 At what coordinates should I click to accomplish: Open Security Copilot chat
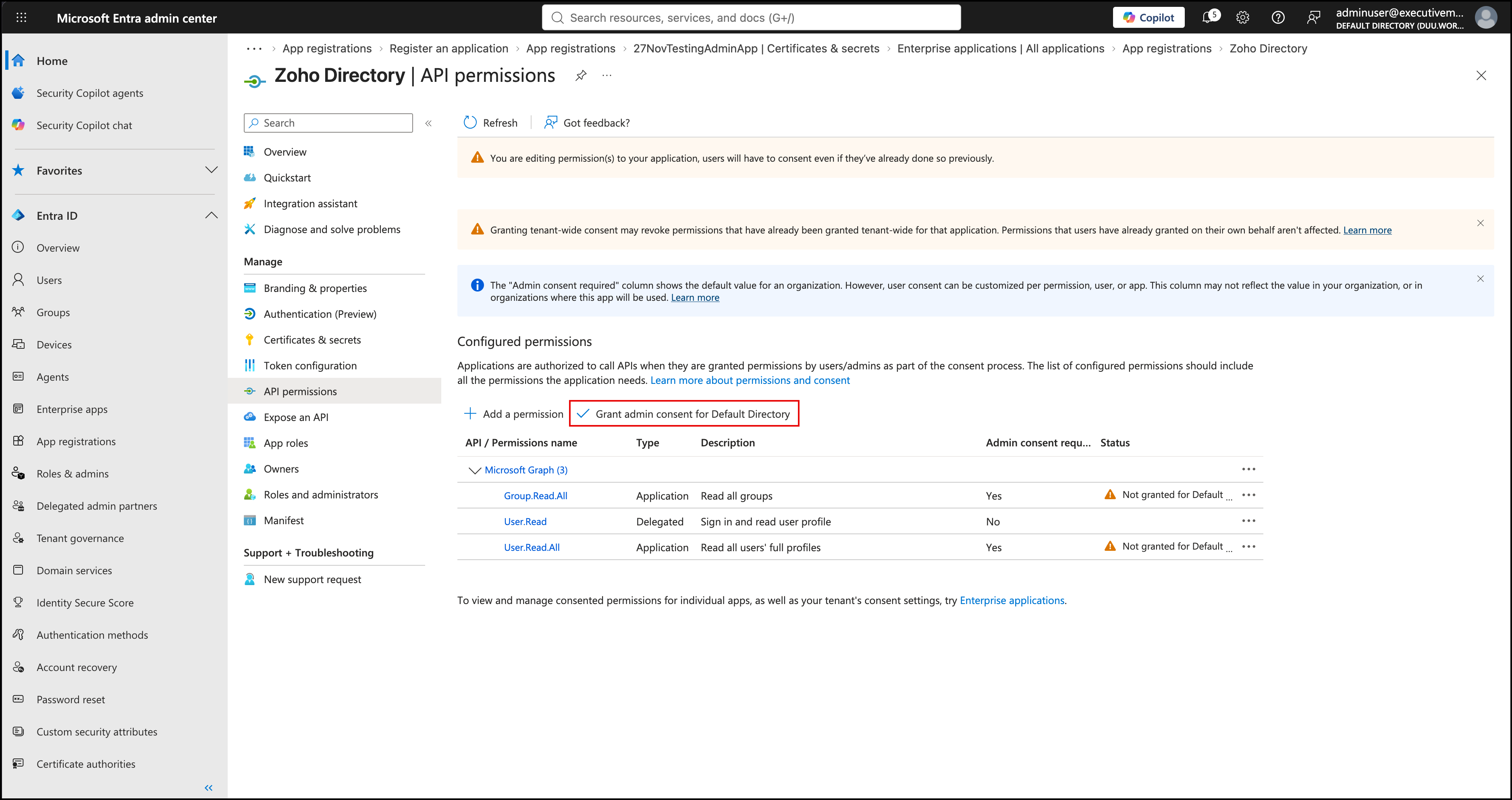click(84, 126)
